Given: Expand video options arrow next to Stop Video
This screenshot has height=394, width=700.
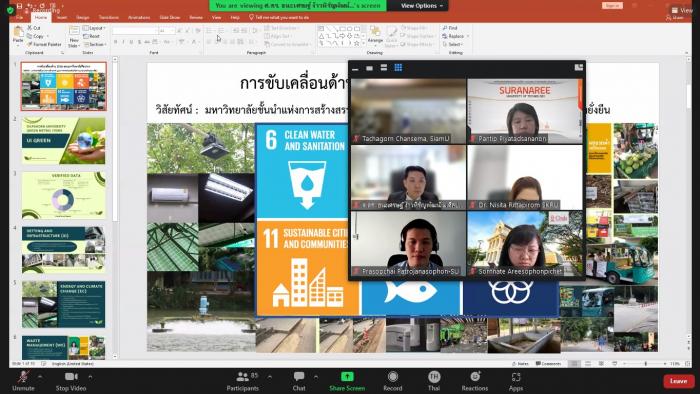Looking at the screenshot, I should pos(90,377).
